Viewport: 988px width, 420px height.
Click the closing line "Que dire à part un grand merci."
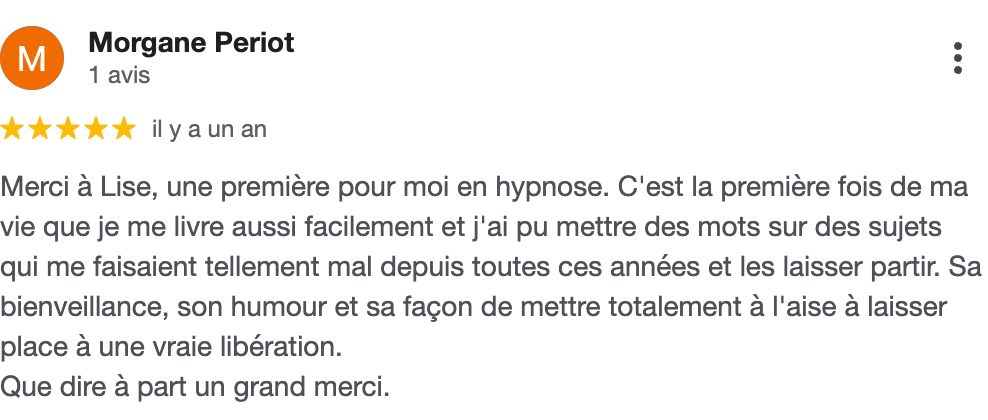(195, 385)
